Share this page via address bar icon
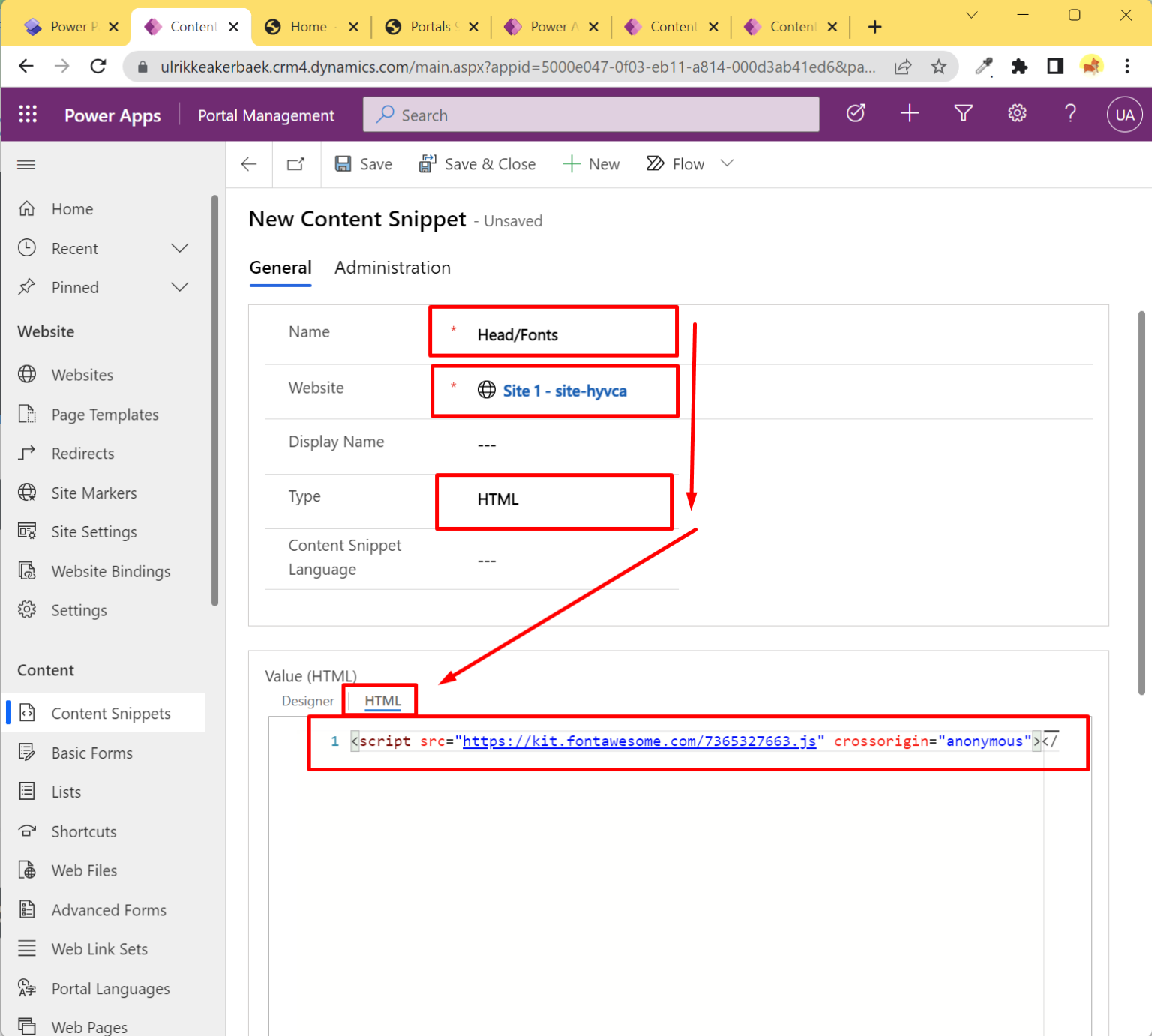 tap(903, 67)
